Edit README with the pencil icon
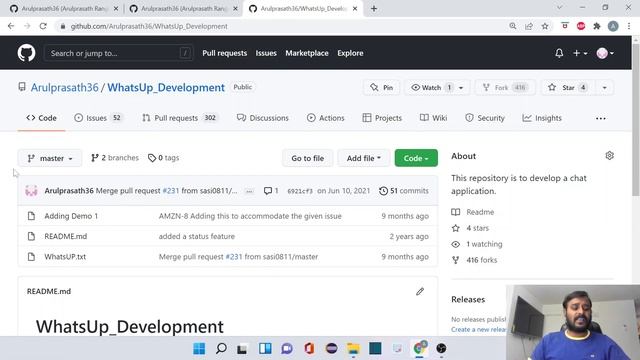 (420, 291)
